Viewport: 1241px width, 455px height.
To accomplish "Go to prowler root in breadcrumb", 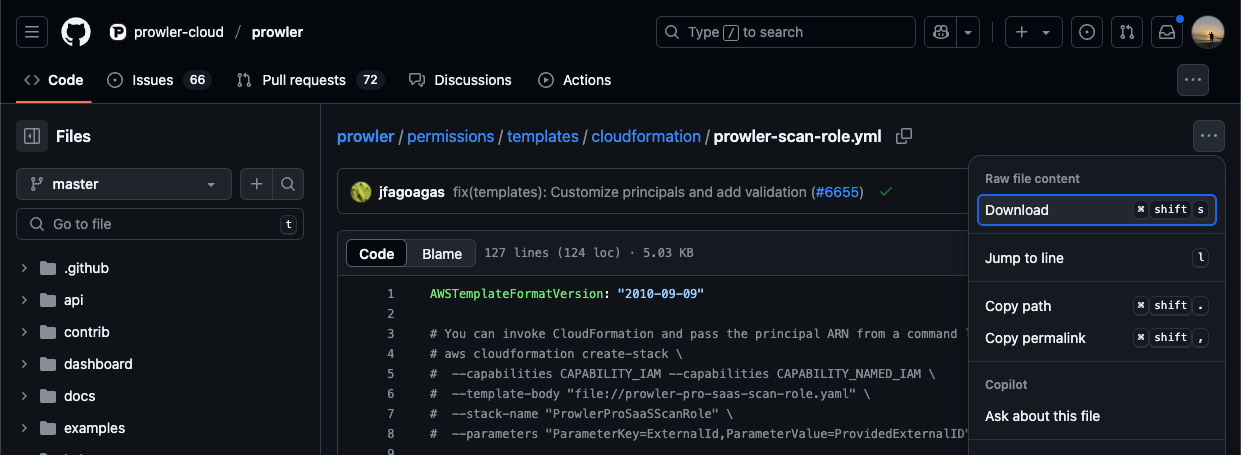I will coord(365,136).
